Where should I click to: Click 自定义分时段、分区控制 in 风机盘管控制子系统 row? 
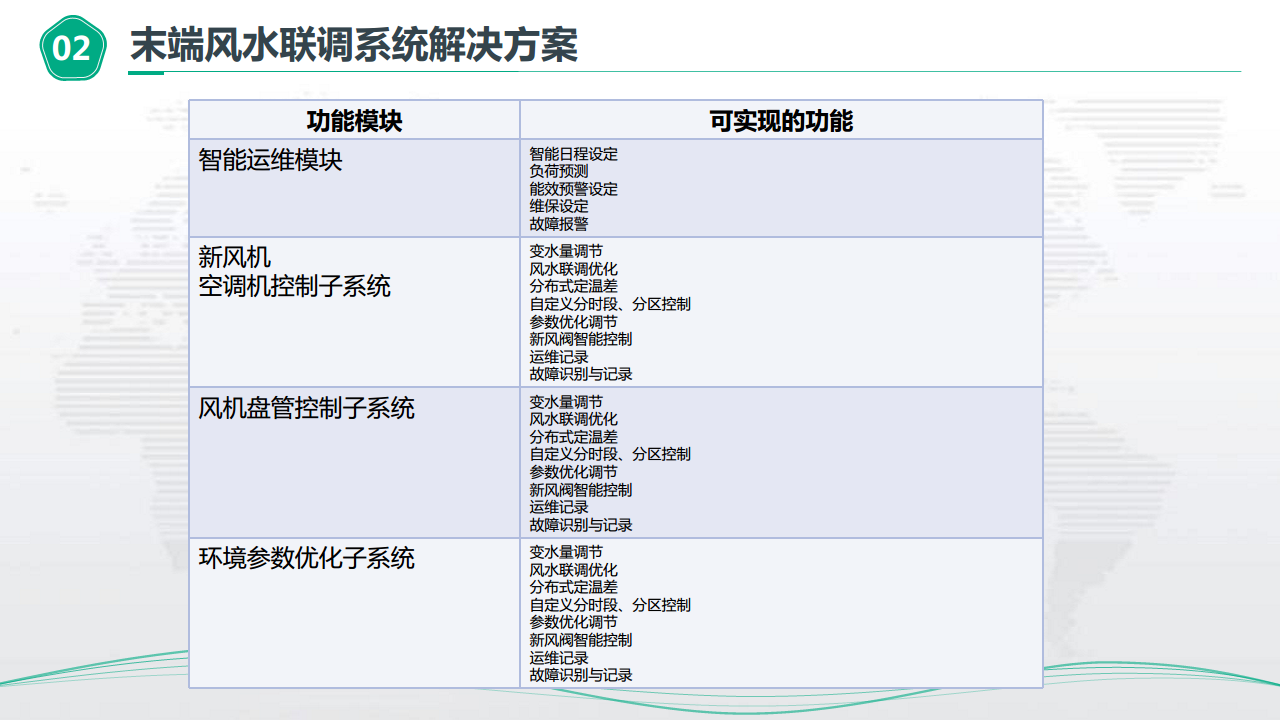click(610, 454)
